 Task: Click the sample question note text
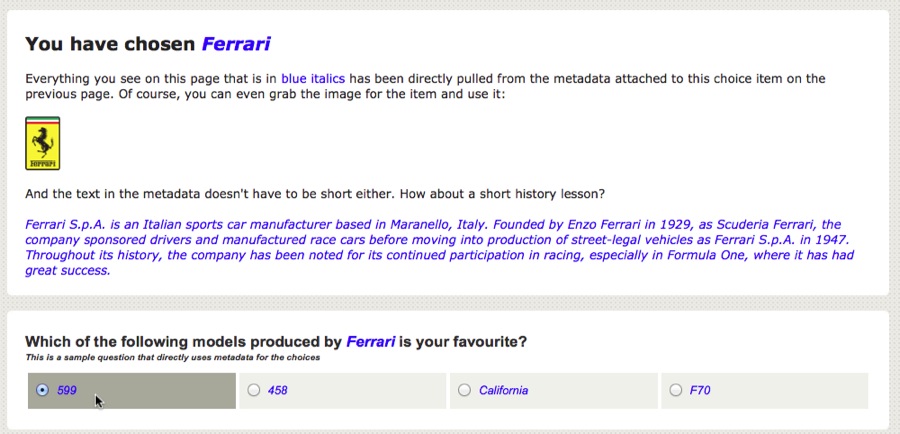[x=172, y=358]
